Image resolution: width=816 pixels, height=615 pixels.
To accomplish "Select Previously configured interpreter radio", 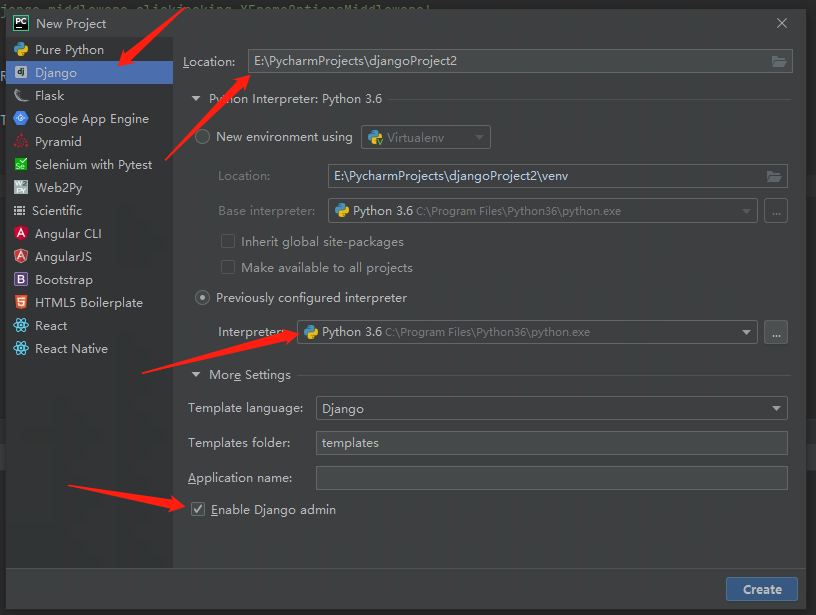I will 202,298.
